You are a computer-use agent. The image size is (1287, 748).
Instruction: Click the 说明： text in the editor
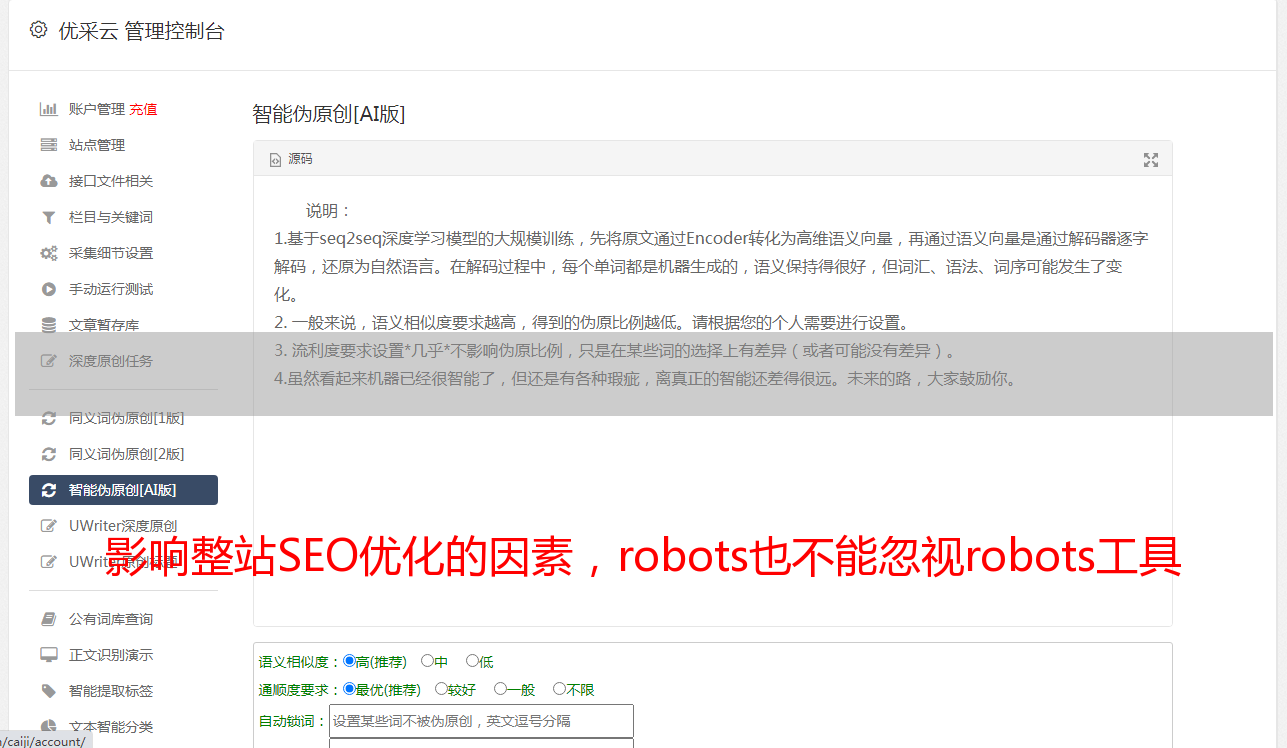coord(329,211)
